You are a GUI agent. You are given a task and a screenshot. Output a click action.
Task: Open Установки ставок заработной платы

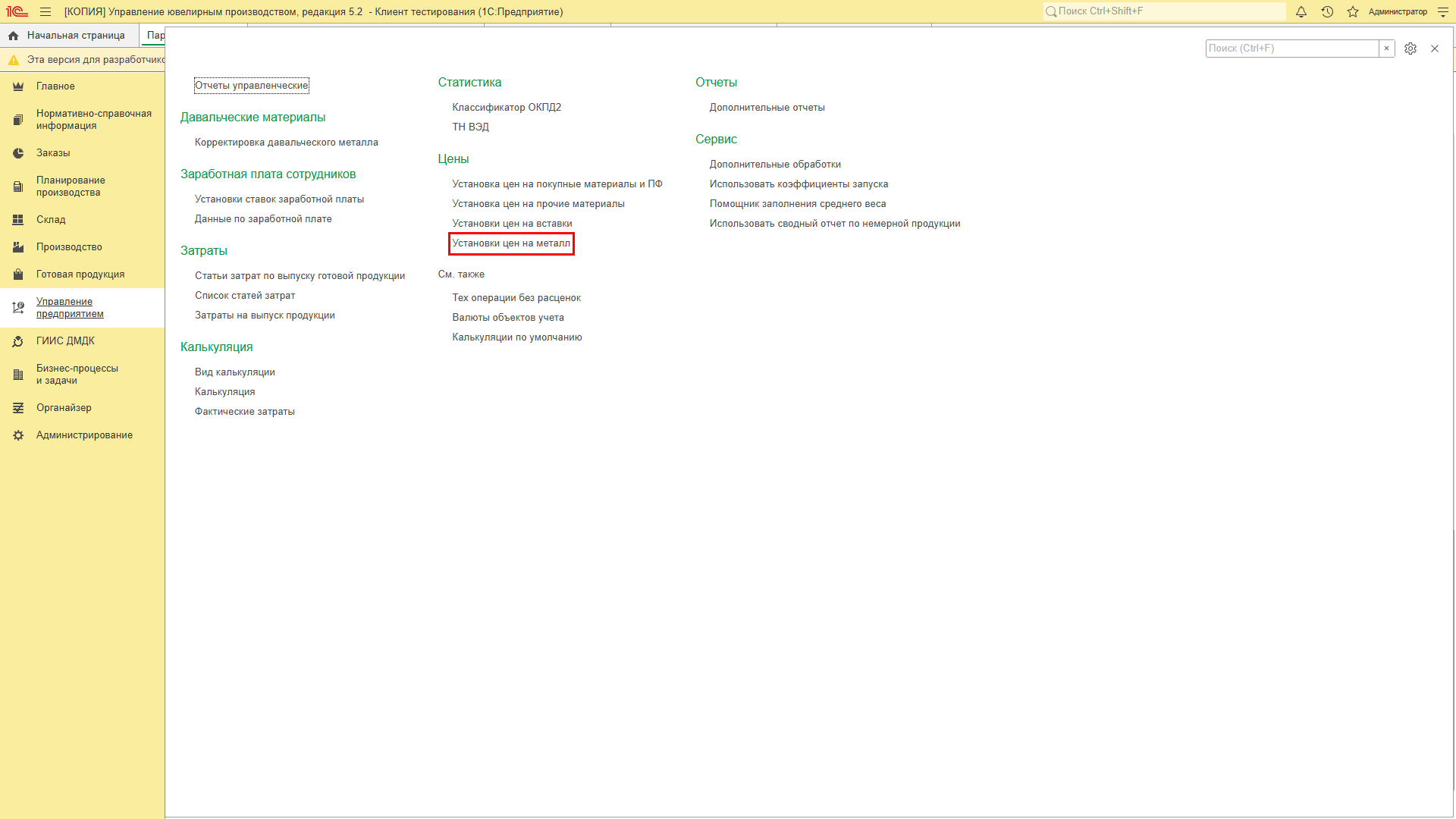(x=279, y=199)
